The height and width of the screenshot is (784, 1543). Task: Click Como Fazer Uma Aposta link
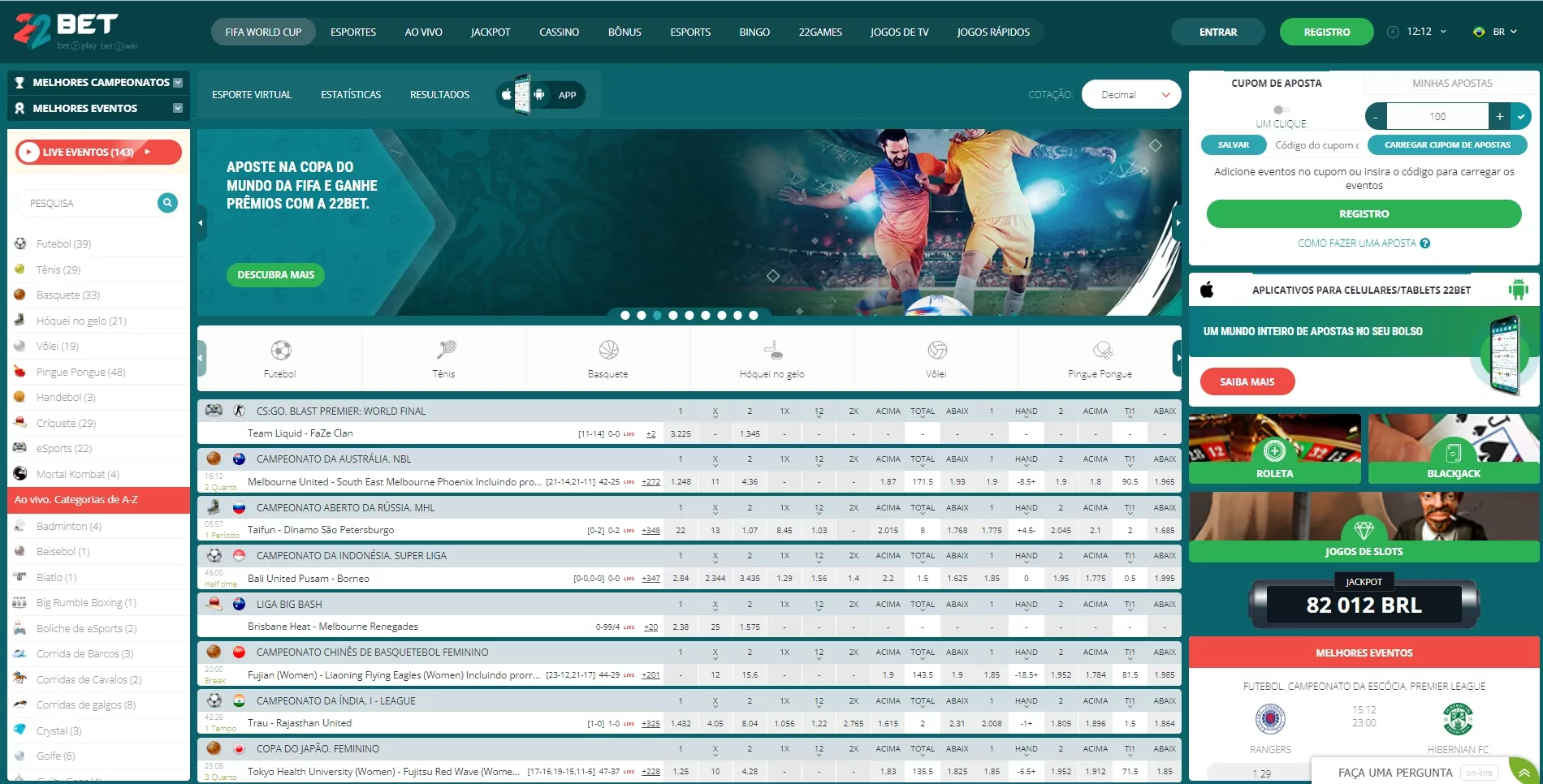tap(1357, 243)
